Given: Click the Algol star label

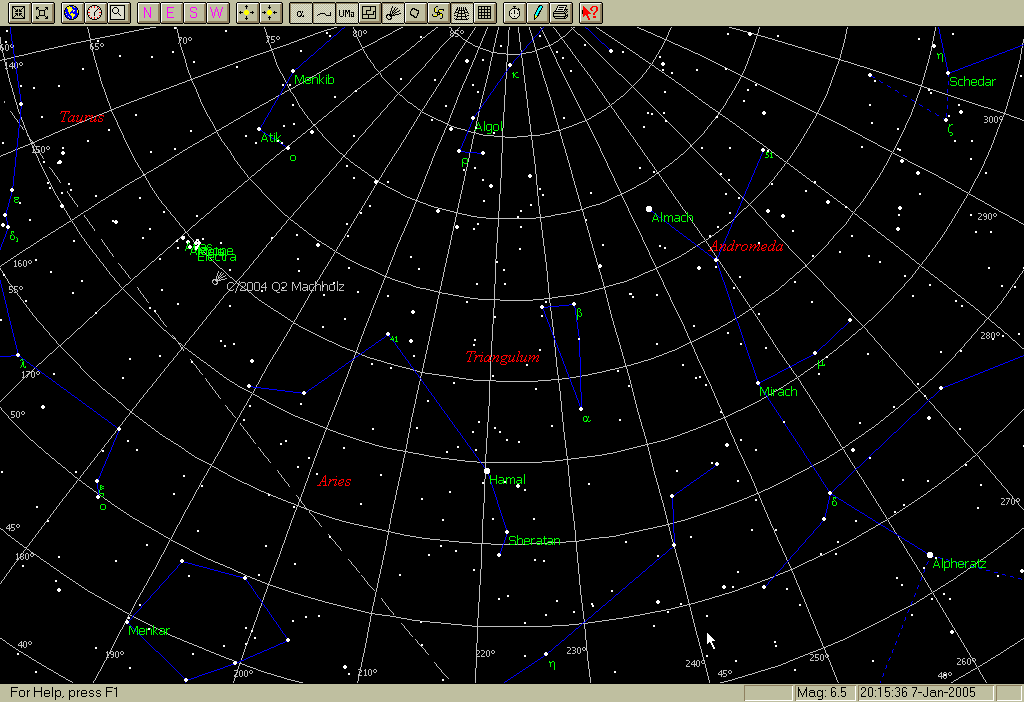Looking at the screenshot, I should (488, 127).
